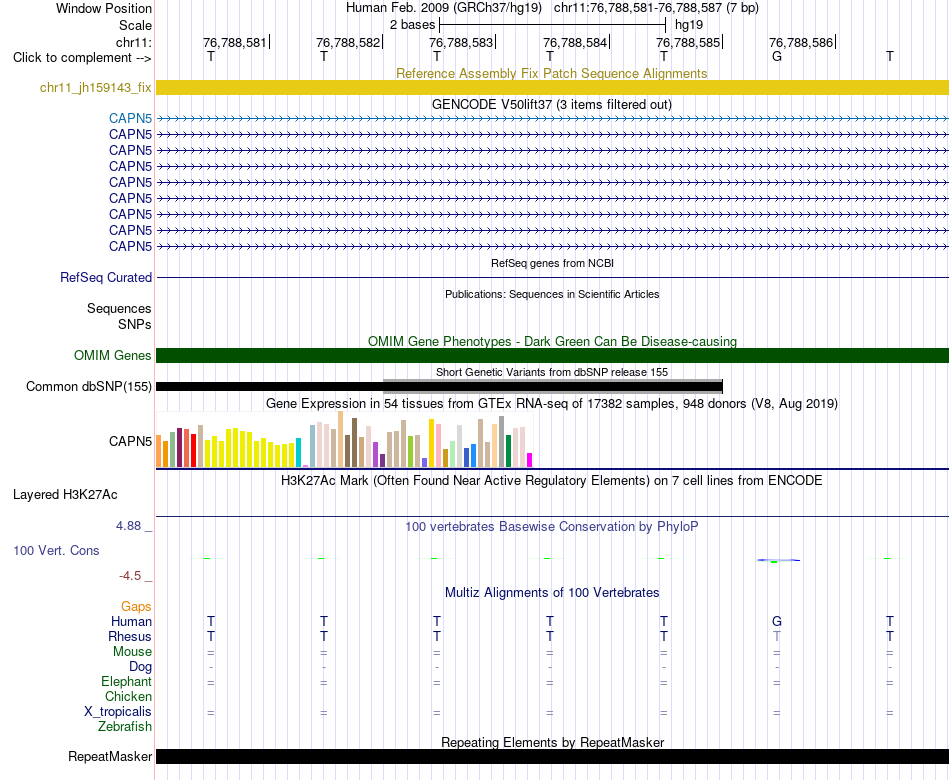950x780 pixels.
Task: Open Multiz Alignments of 100 Vertebrates title
Action: pyautogui.click(x=552, y=593)
